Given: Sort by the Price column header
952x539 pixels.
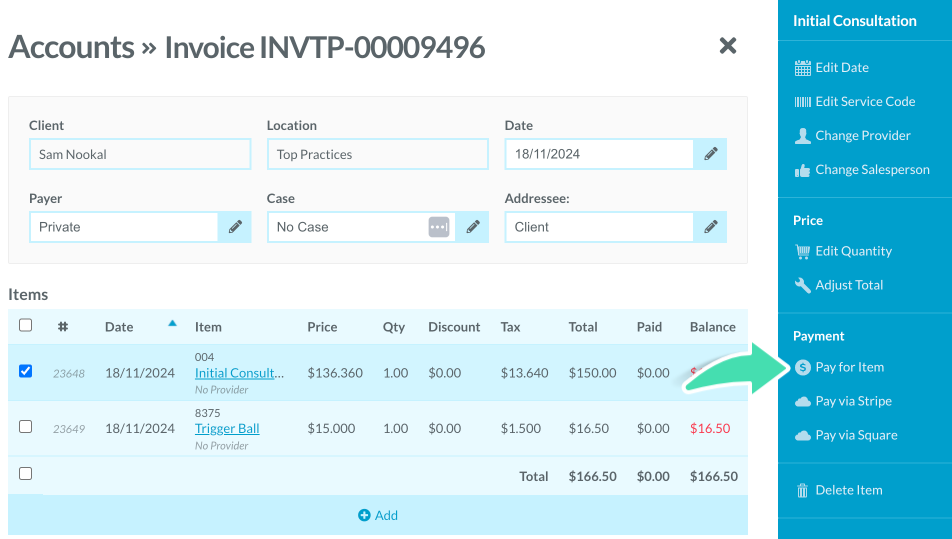Looking at the screenshot, I should click(322, 327).
